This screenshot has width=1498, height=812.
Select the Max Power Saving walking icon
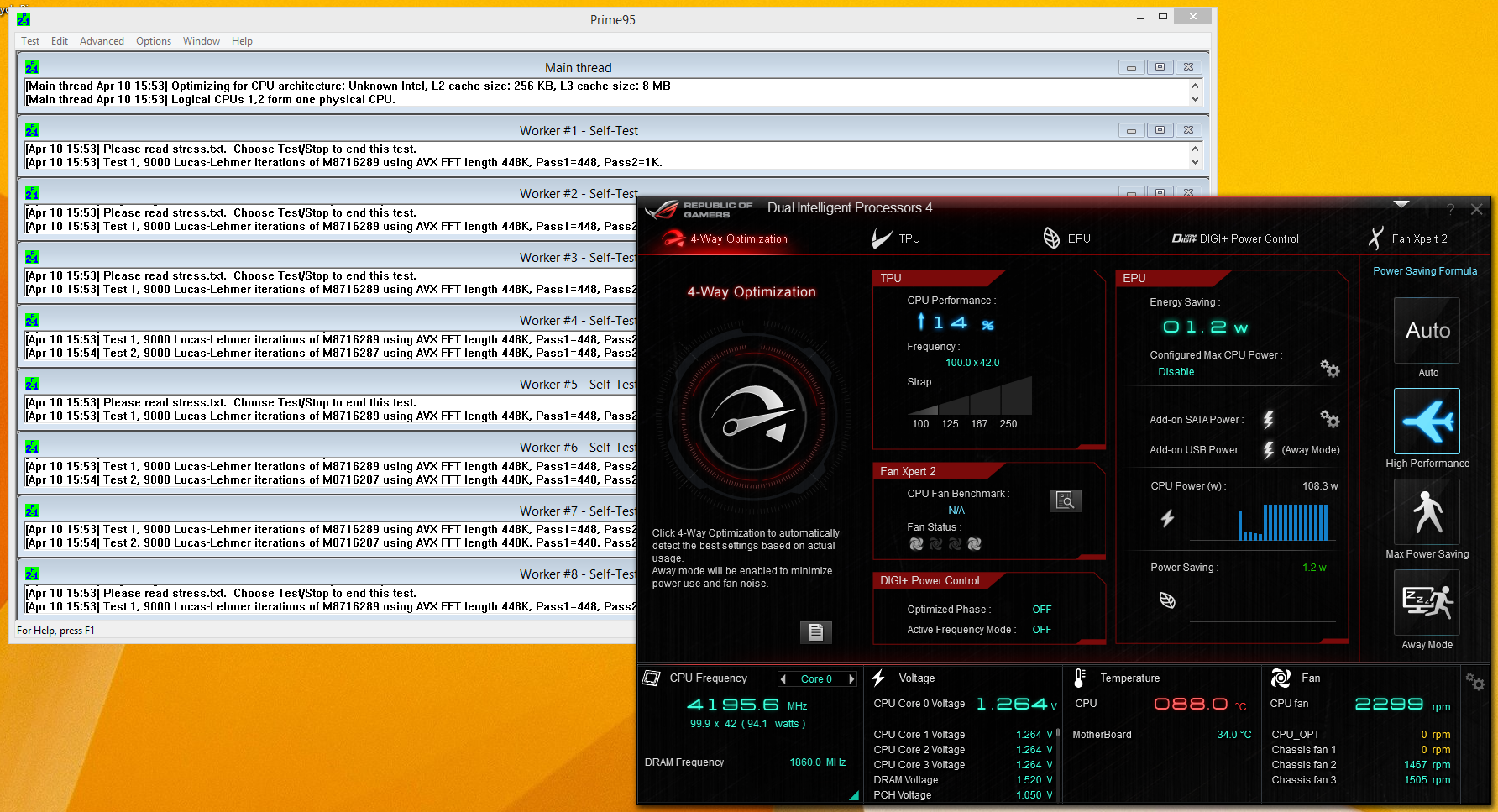click(x=1427, y=512)
